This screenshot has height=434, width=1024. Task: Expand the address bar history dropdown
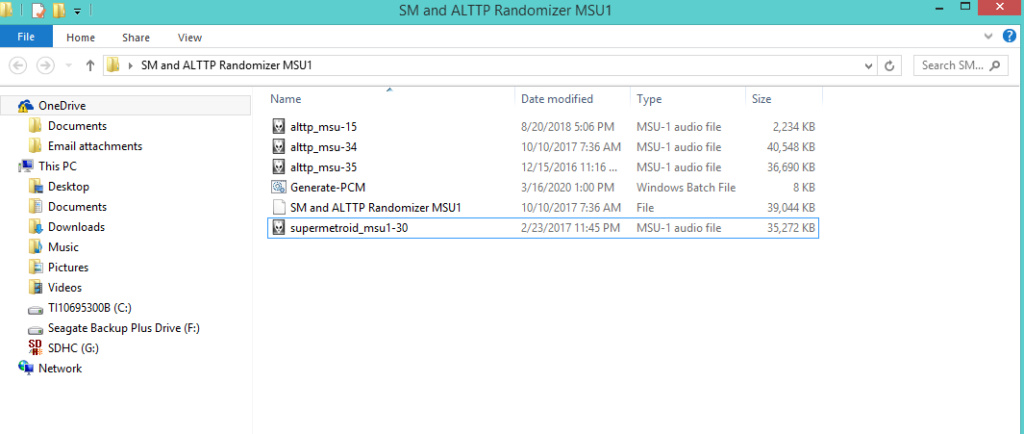click(868, 66)
